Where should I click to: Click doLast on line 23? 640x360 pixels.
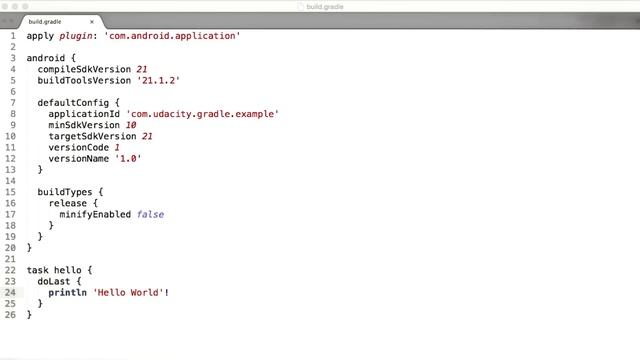point(54,281)
